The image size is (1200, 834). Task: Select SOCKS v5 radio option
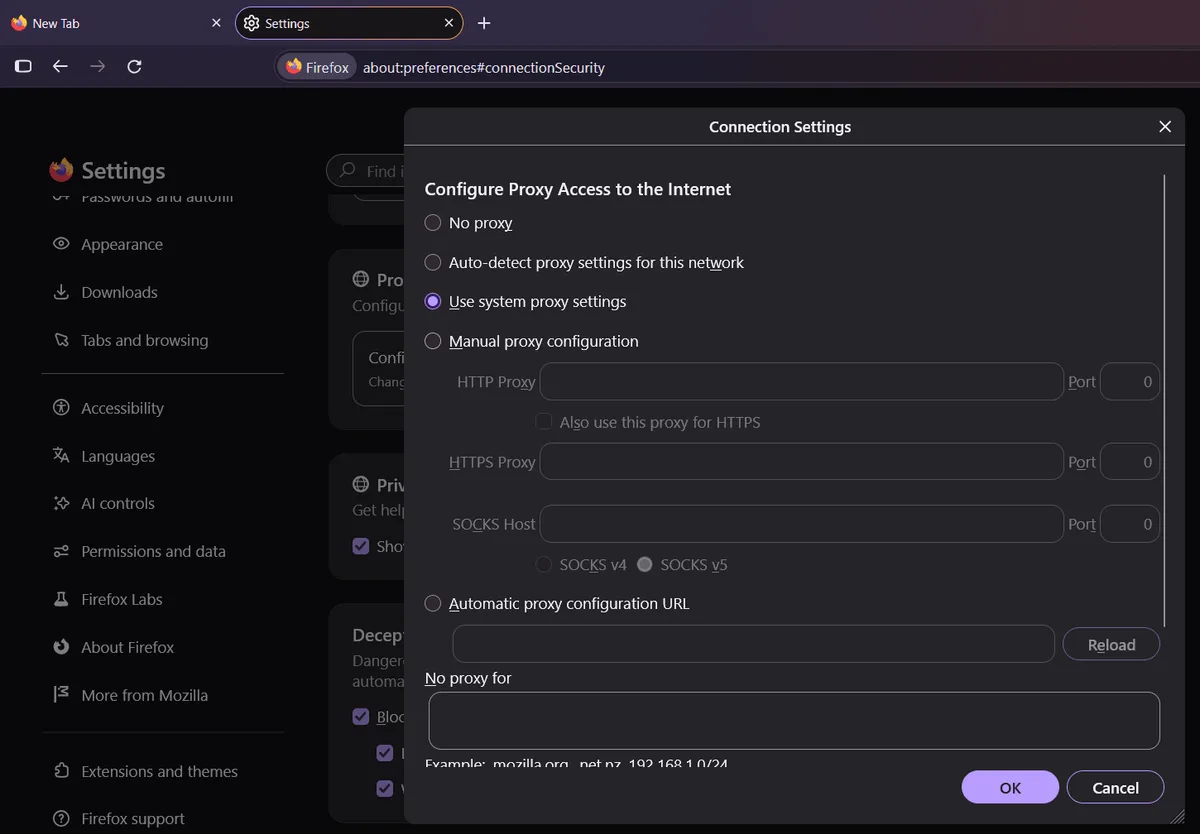pyautogui.click(x=645, y=565)
